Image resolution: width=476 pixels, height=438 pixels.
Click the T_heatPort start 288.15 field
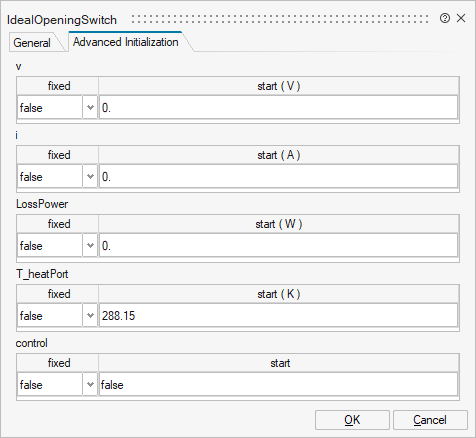[278, 315]
